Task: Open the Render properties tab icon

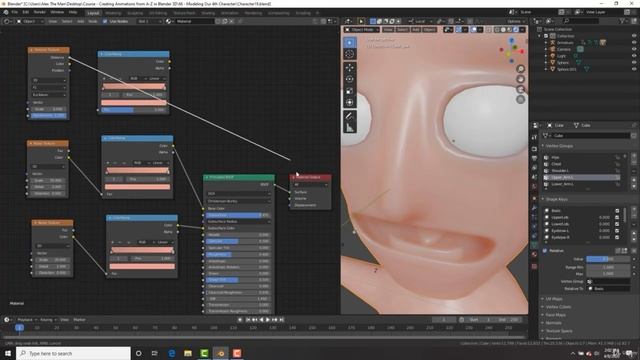Action: [534, 149]
